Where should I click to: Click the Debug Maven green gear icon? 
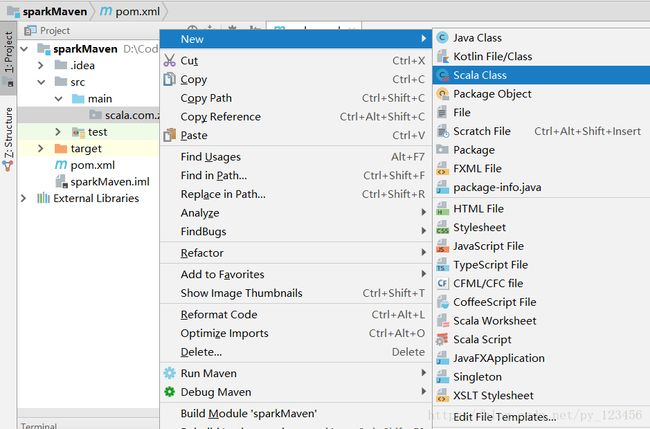[170, 392]
